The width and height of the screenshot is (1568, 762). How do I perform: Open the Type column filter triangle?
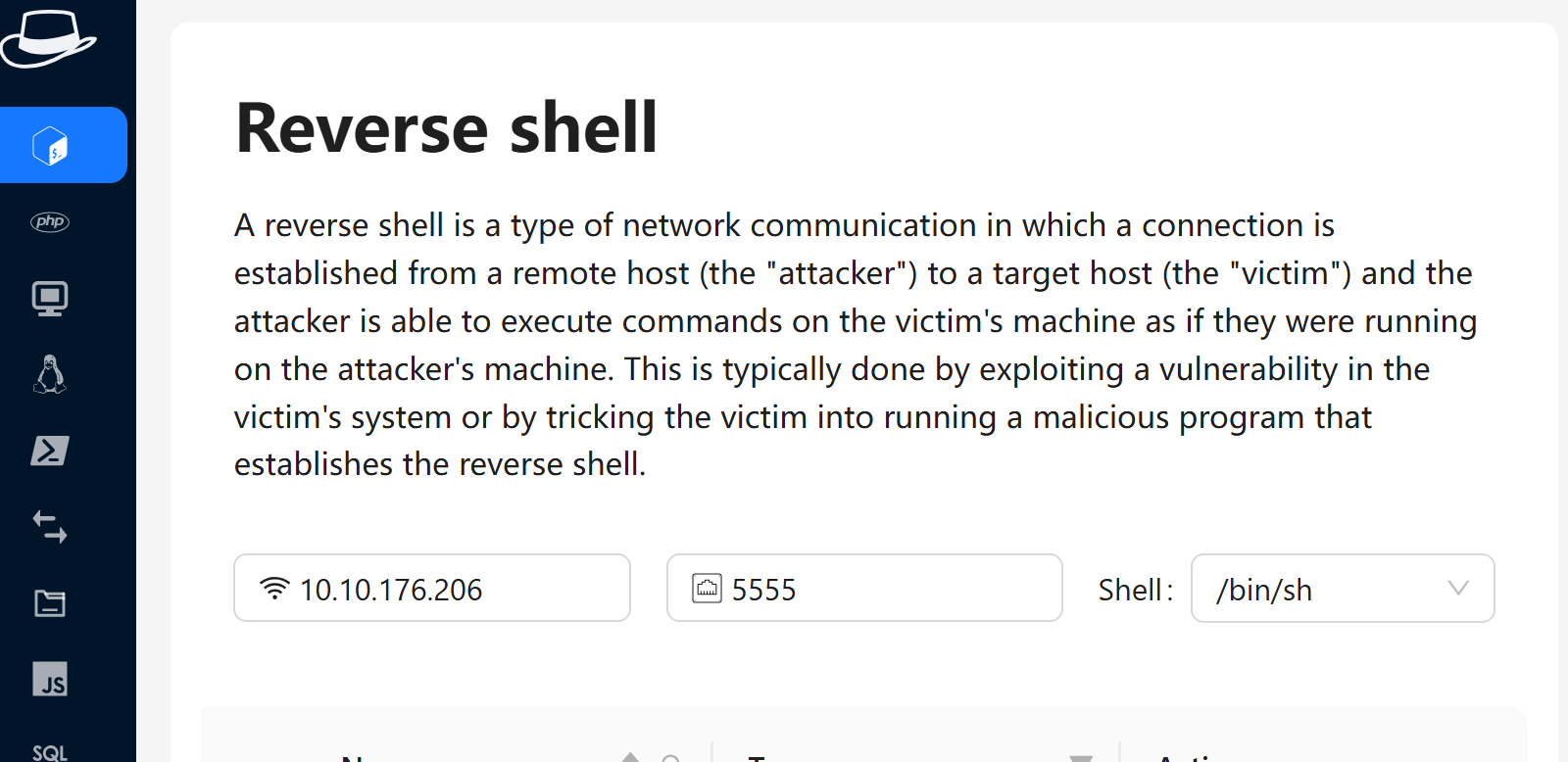(x=1081, y=758)
